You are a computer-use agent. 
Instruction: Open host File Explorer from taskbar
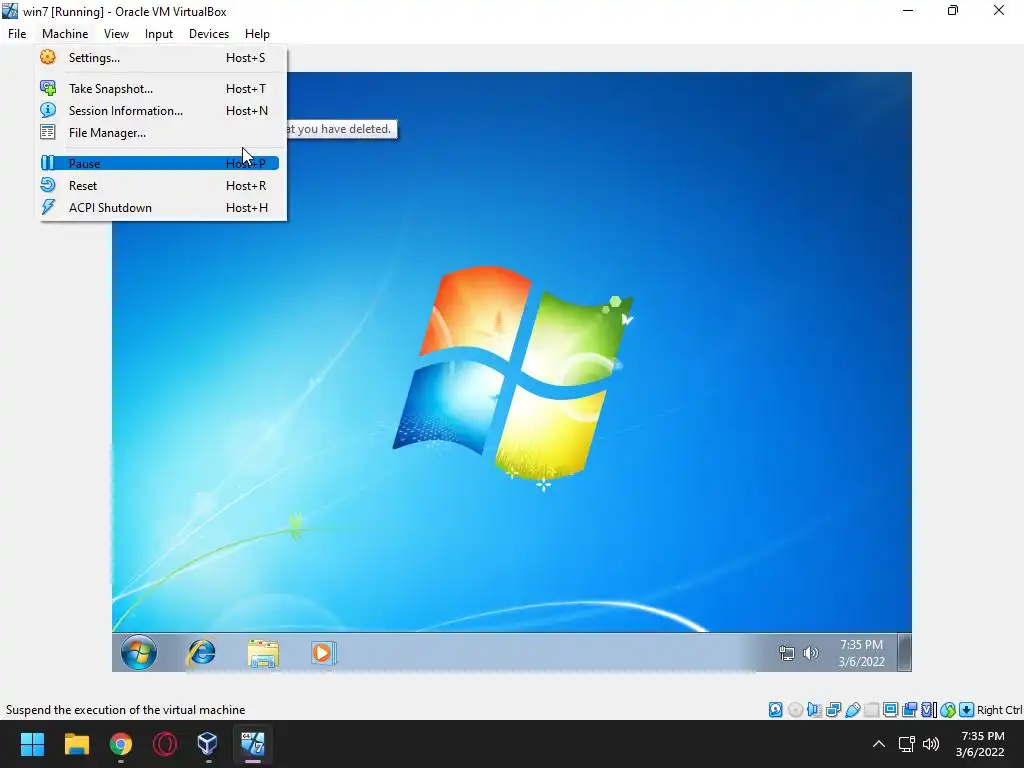pos(76,744)
